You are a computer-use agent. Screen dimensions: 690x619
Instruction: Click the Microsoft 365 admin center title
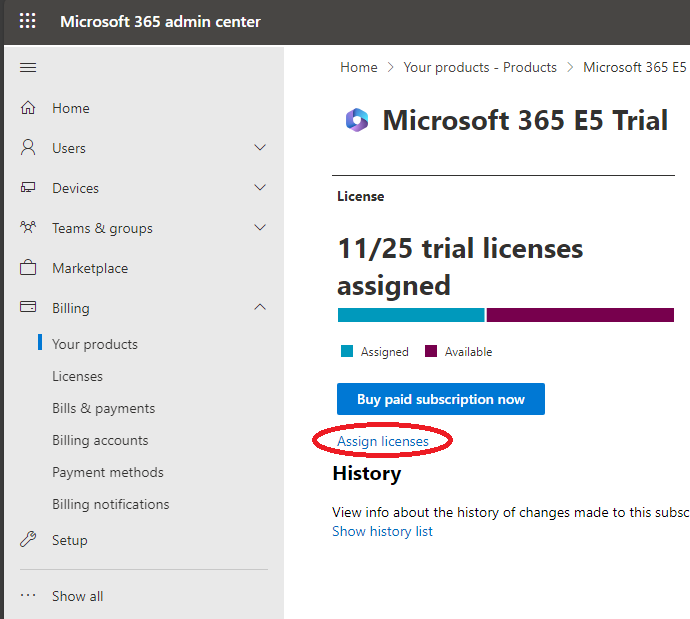[x=160, y=22]
